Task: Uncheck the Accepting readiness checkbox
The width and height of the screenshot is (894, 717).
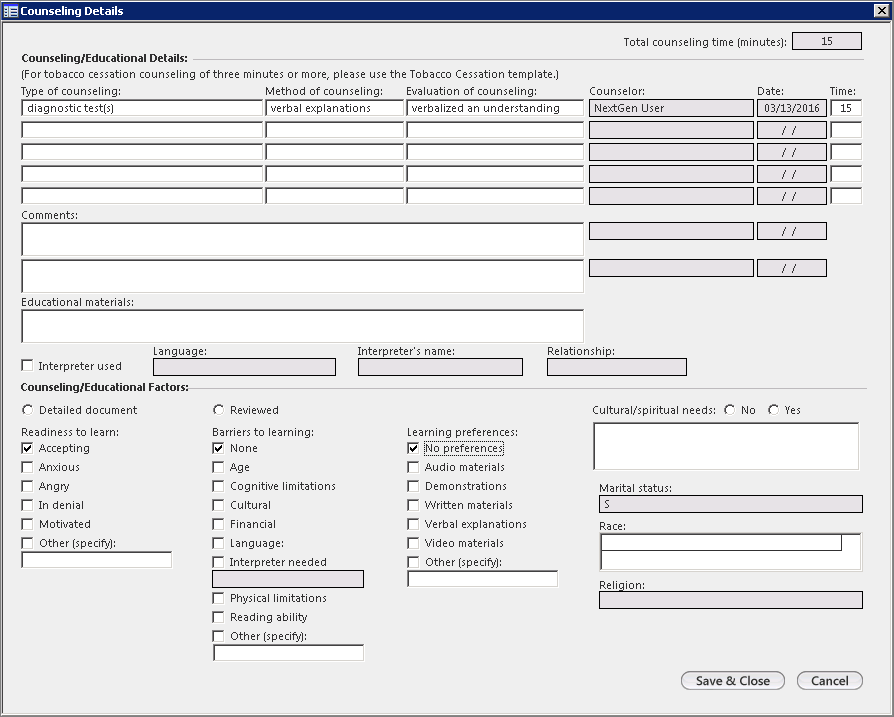Action: (x=27, y=448)
